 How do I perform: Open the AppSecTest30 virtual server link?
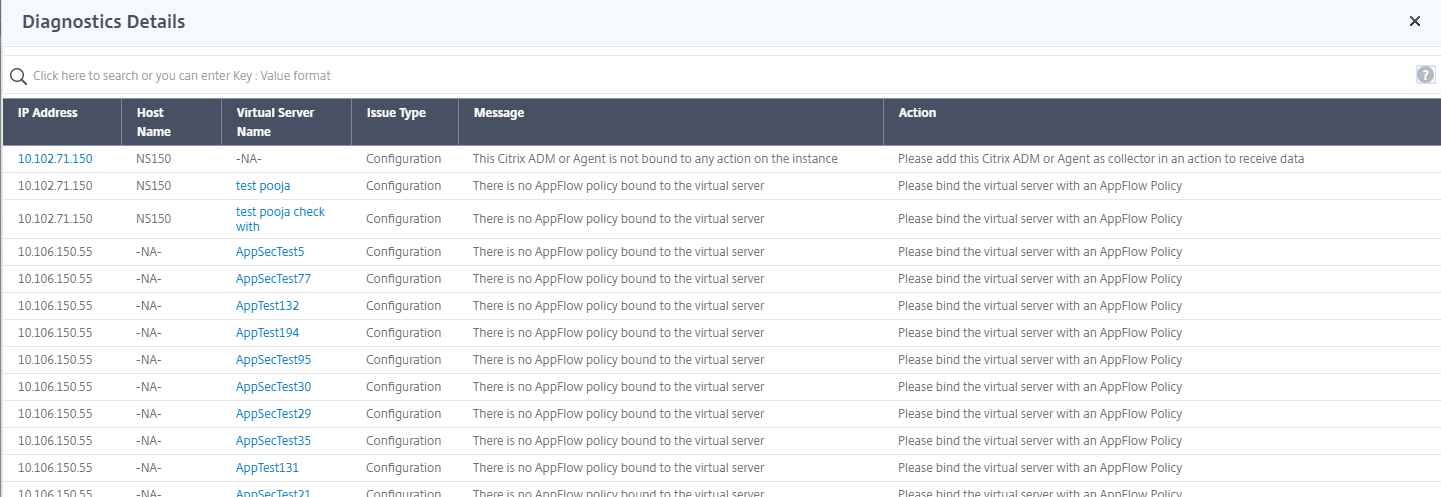tap(273, 387)
